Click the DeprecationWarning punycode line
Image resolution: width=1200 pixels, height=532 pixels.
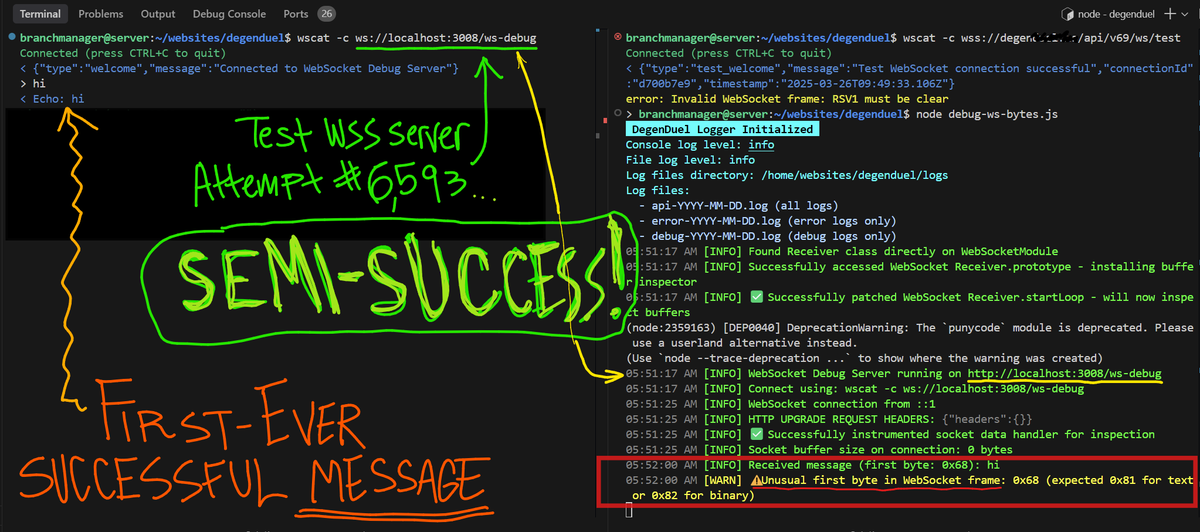coord(910,335)
